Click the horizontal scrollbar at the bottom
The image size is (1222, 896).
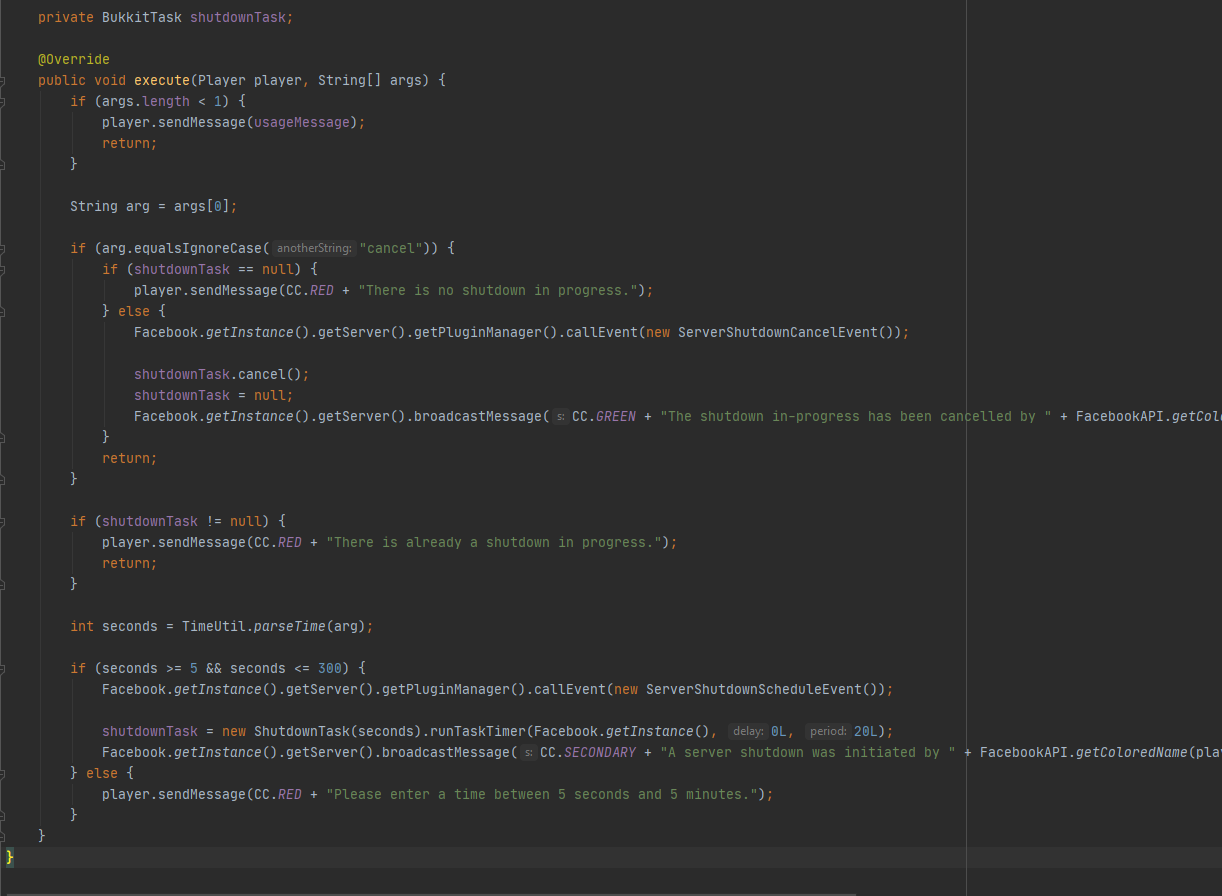[x=400, y=893]
